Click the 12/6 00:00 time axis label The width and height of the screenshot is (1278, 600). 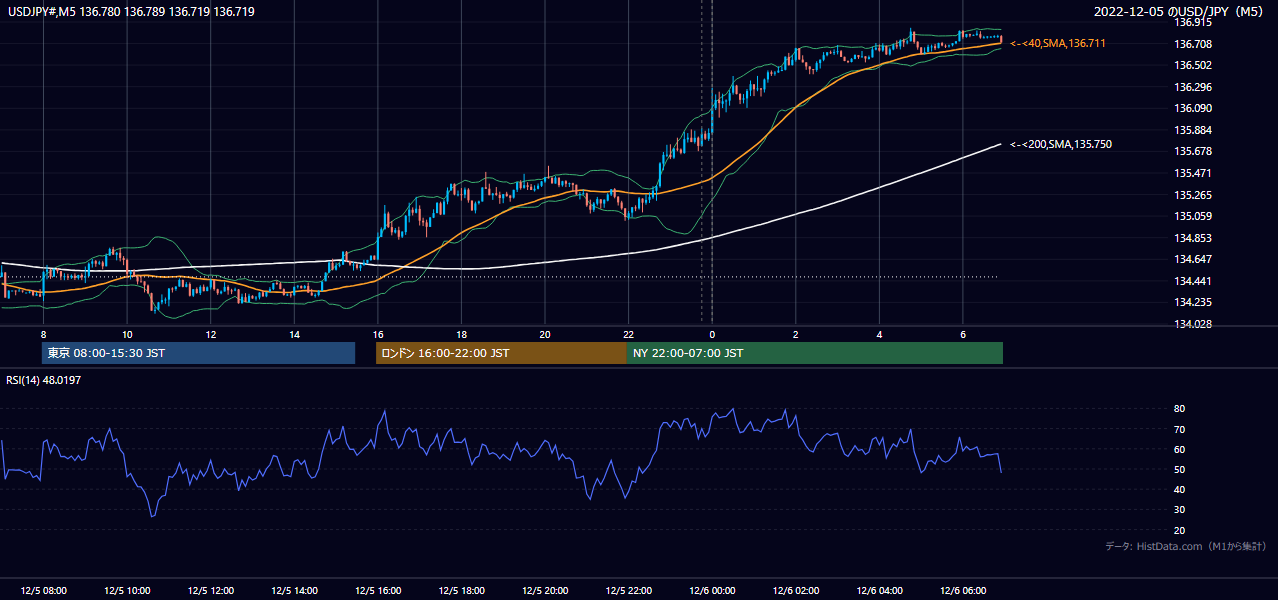(x=712, y=591)
